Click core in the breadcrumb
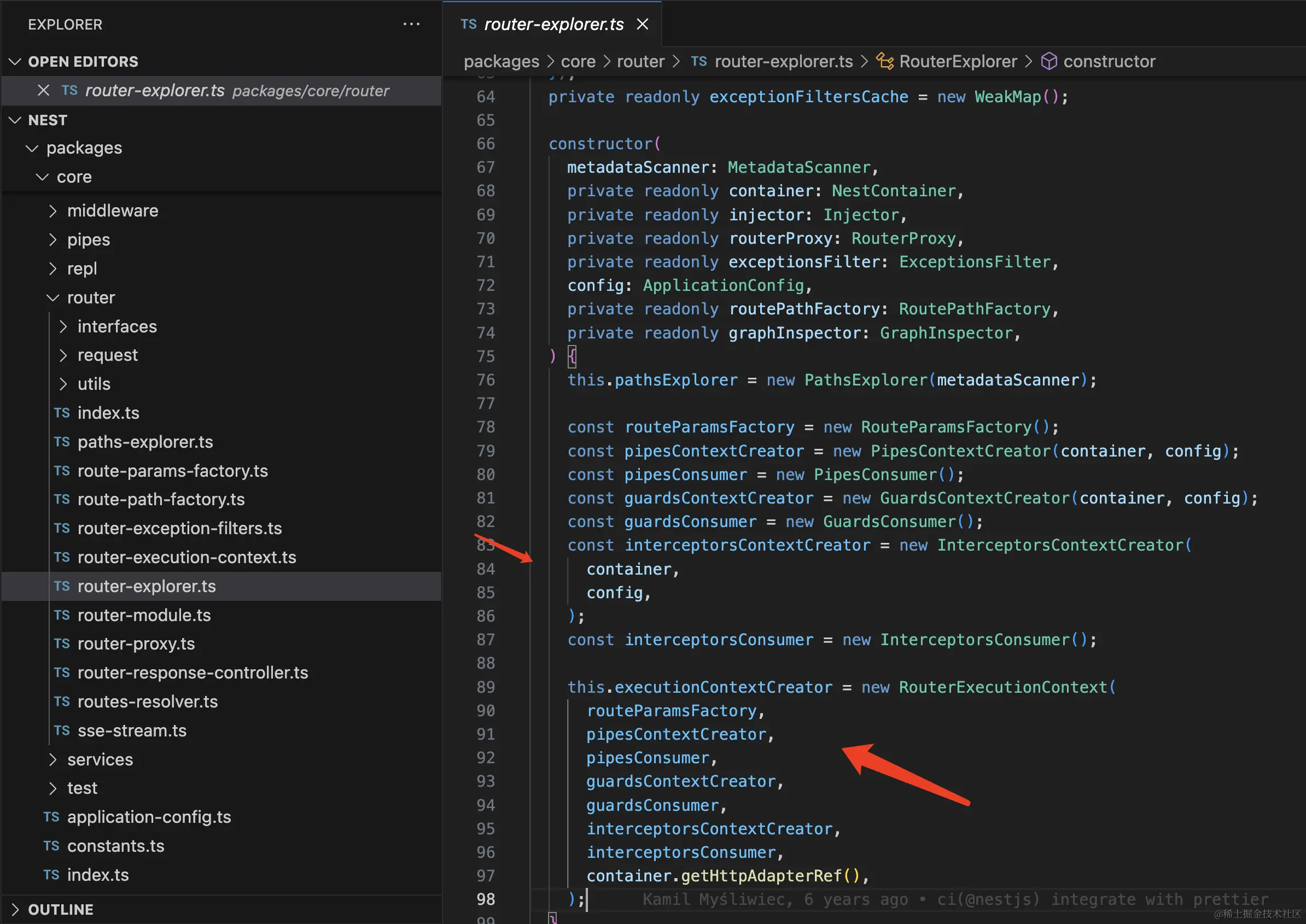Viewport: 1306px width, 924px height. click(x=578, y=61)
